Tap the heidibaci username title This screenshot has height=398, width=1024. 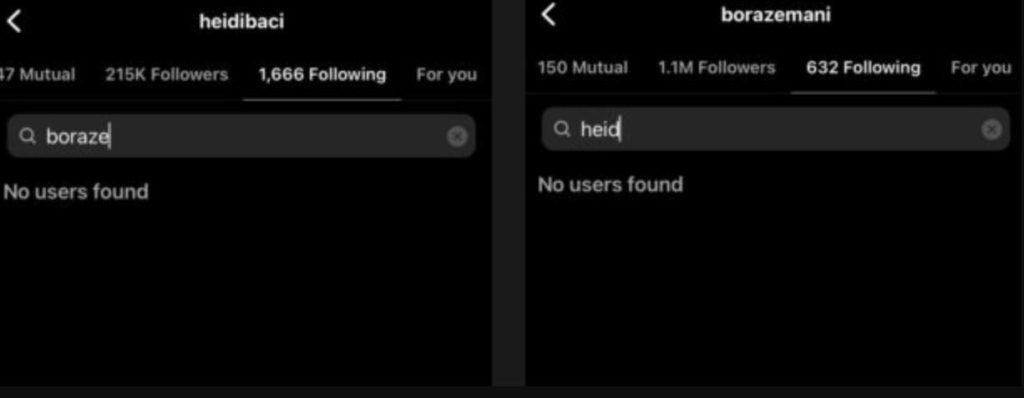point(242,21)
